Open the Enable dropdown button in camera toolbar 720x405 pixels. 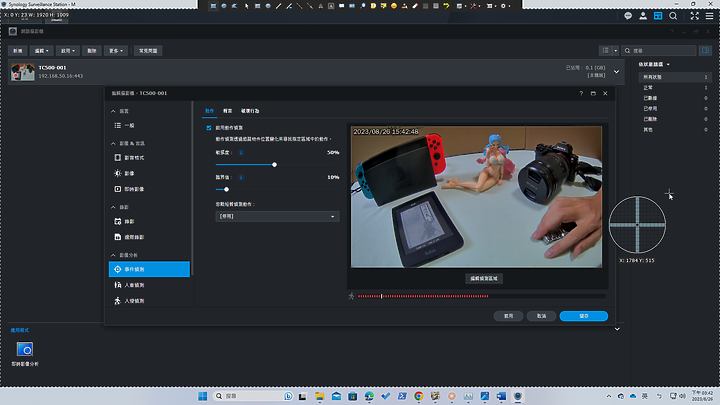[68, 51]
